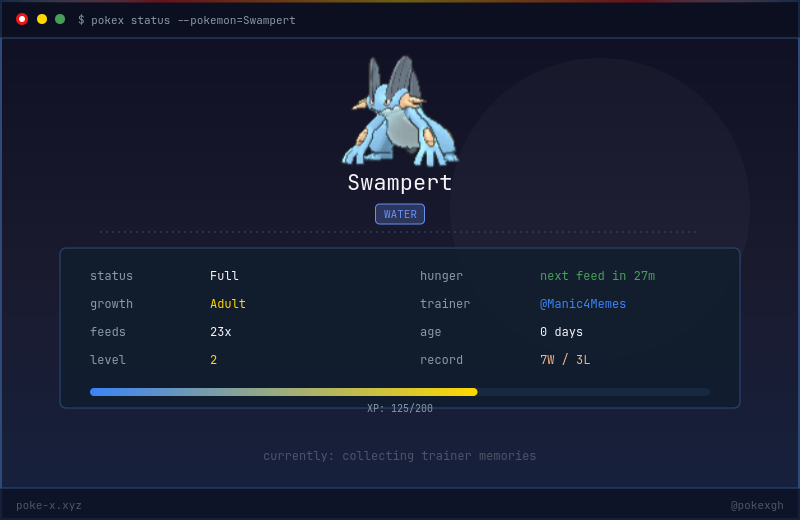Click the 'feeds' field label
Viewport: 800px width, 520px height.
coord(108,332)
